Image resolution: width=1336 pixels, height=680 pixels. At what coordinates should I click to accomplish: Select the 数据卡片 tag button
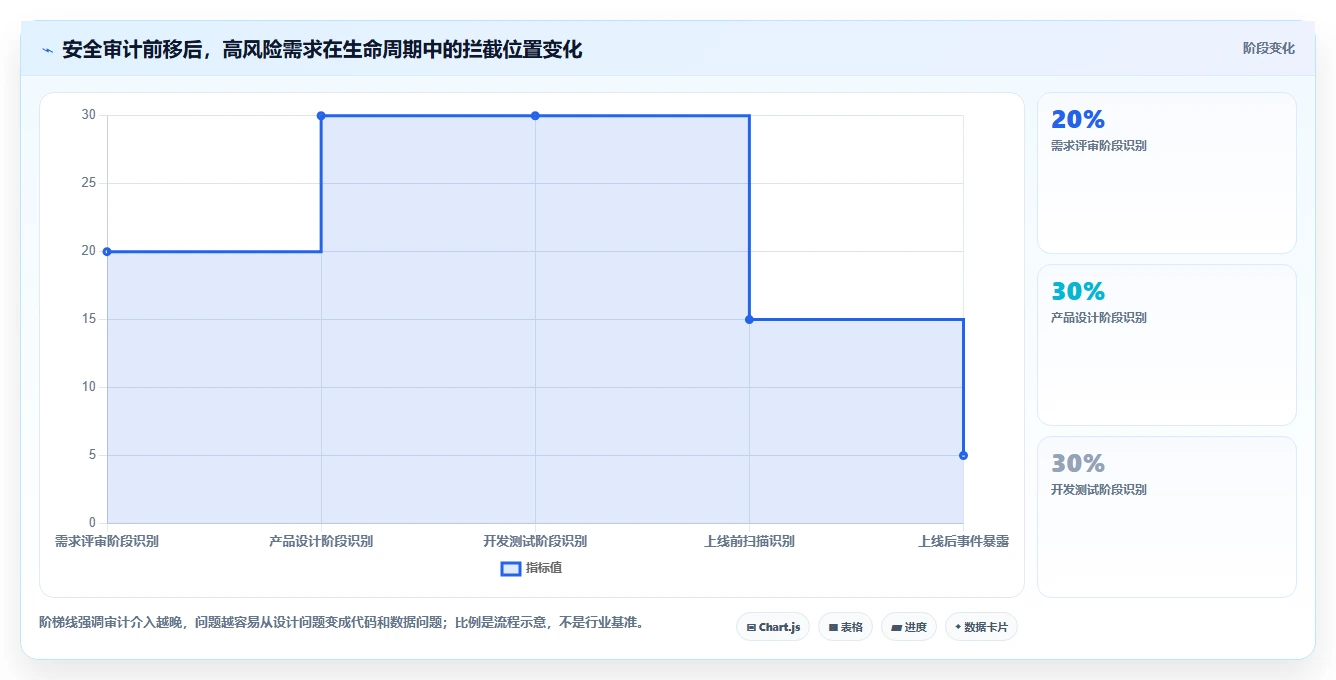[x=981, y=627]
